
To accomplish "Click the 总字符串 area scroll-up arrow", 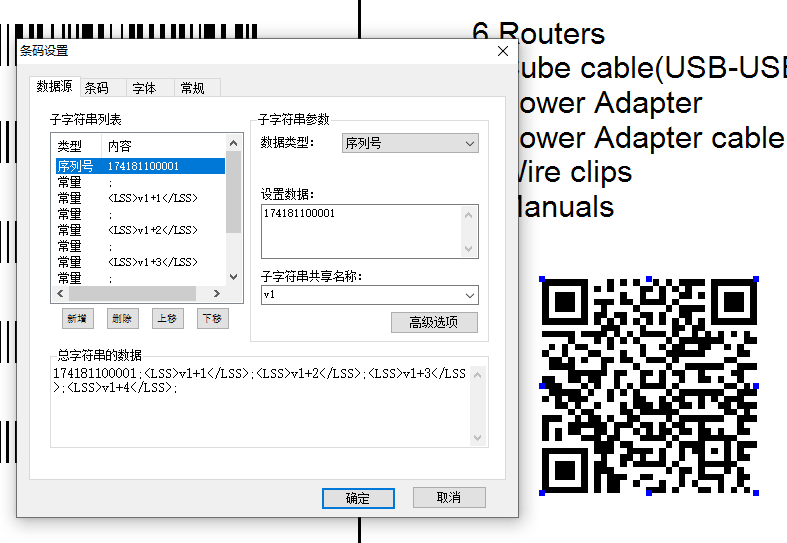I will pyautogui.click(x=478, y=375).
